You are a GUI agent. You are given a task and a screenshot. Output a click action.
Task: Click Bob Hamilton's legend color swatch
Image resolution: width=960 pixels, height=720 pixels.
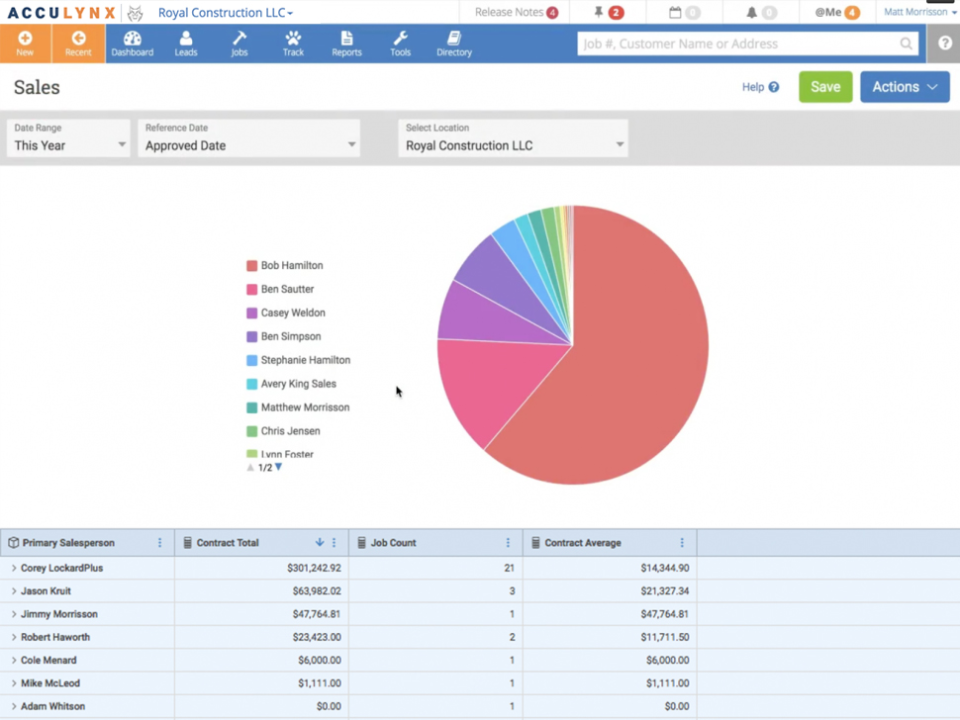250,265
